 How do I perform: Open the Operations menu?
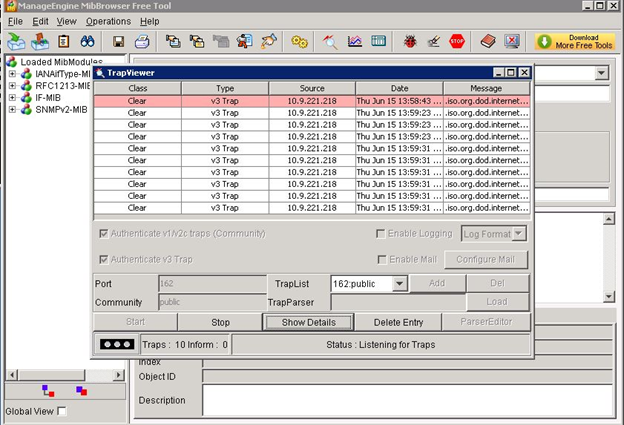[x=108, y=21]
